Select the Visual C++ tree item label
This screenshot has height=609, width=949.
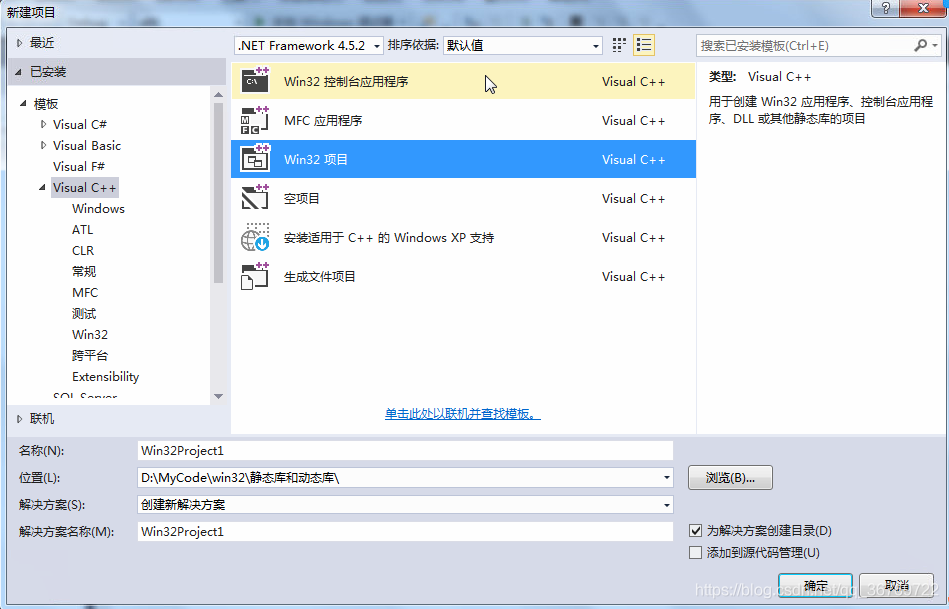click(x=84, y=188)
